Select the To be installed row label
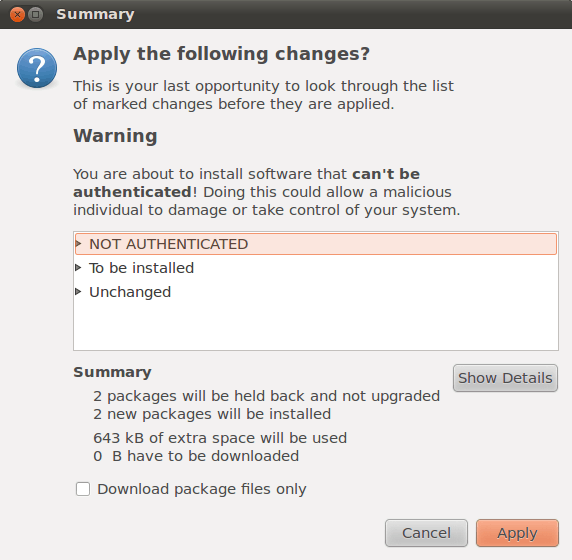572x560 pixels. 142,268
